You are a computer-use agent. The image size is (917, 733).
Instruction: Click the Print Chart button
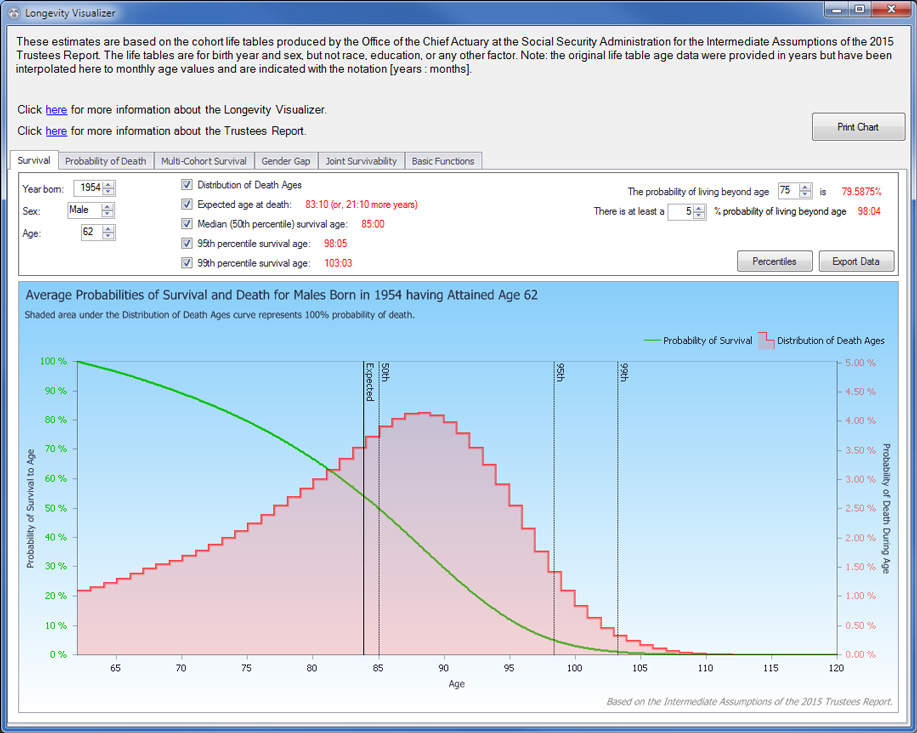pyautogui.click(x=857, y=127)
